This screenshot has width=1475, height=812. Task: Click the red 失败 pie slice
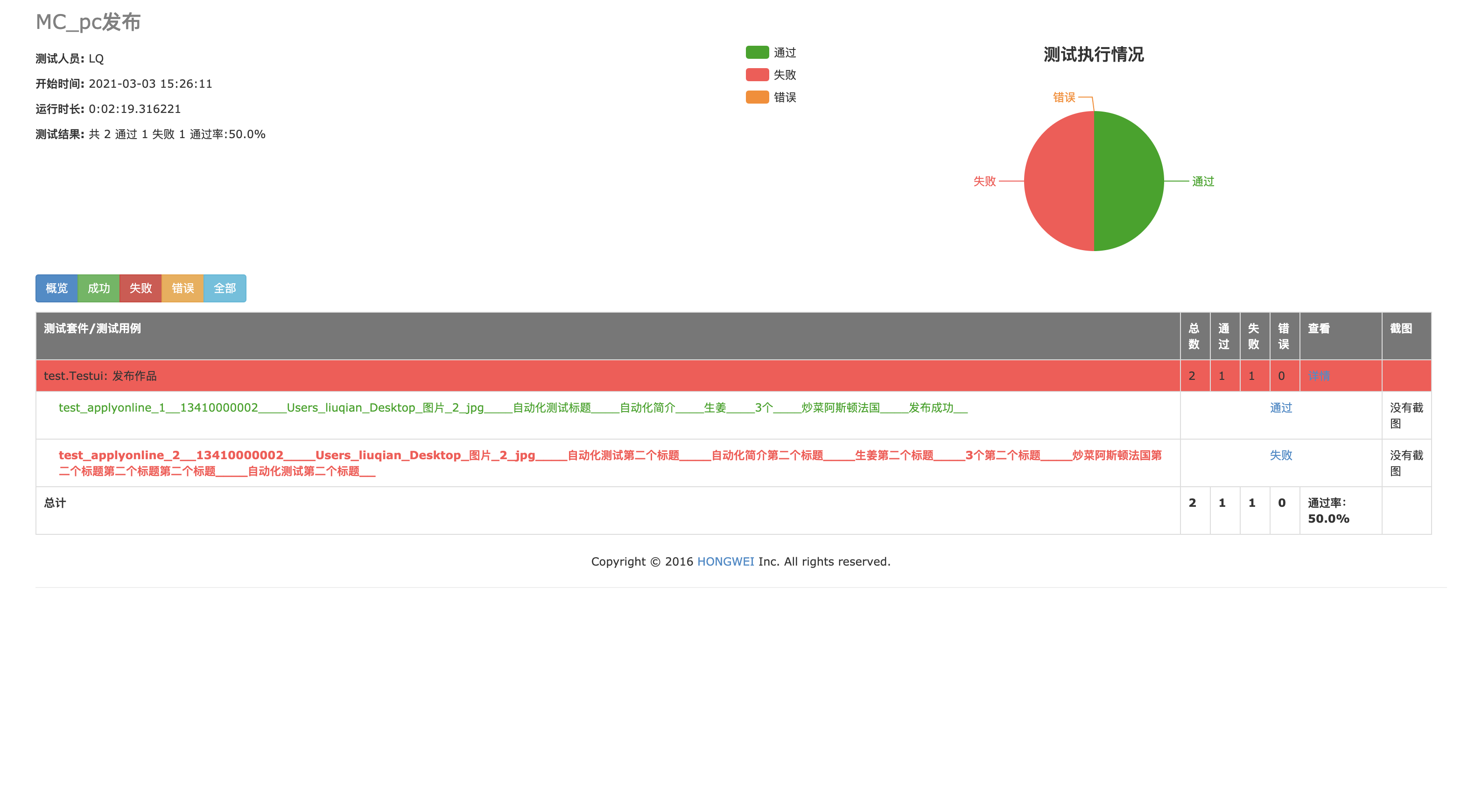point(1059,181)
